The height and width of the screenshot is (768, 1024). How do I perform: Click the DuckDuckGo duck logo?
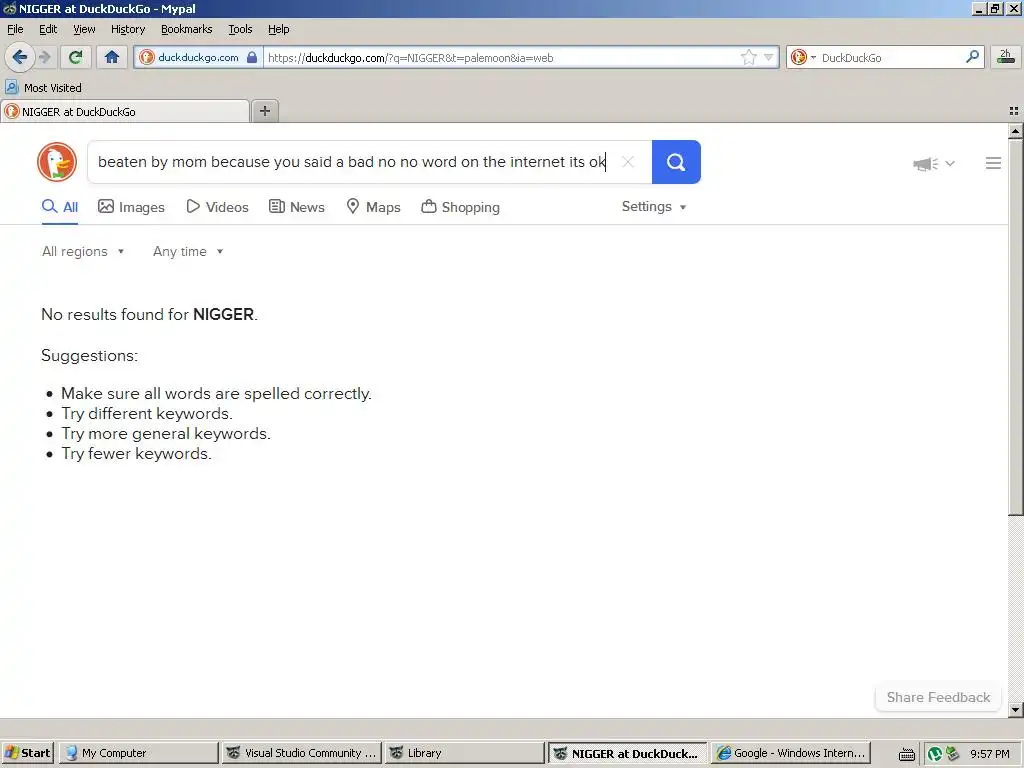tap(57, 162)
